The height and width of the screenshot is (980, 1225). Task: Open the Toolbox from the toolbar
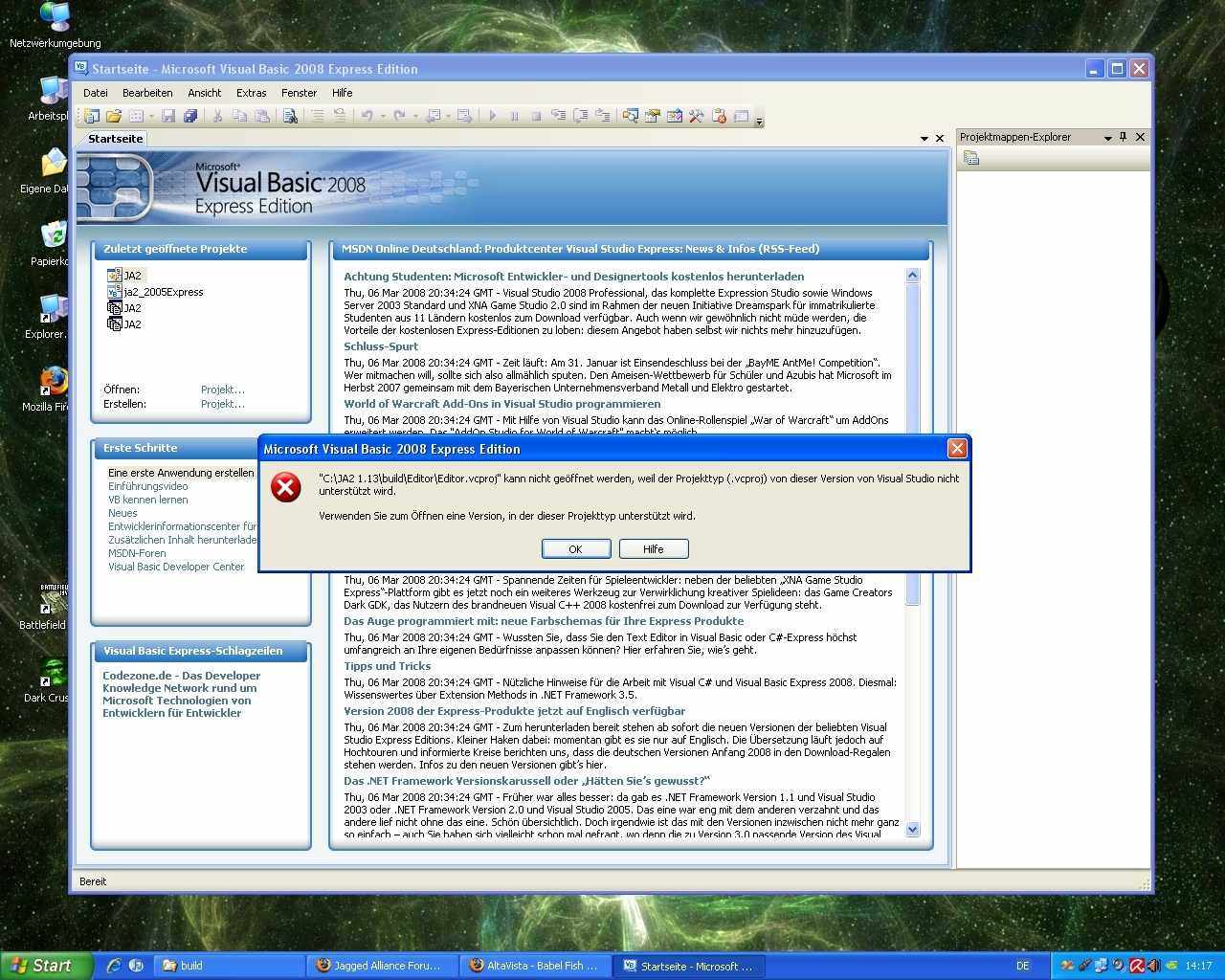tap(696, 116)
